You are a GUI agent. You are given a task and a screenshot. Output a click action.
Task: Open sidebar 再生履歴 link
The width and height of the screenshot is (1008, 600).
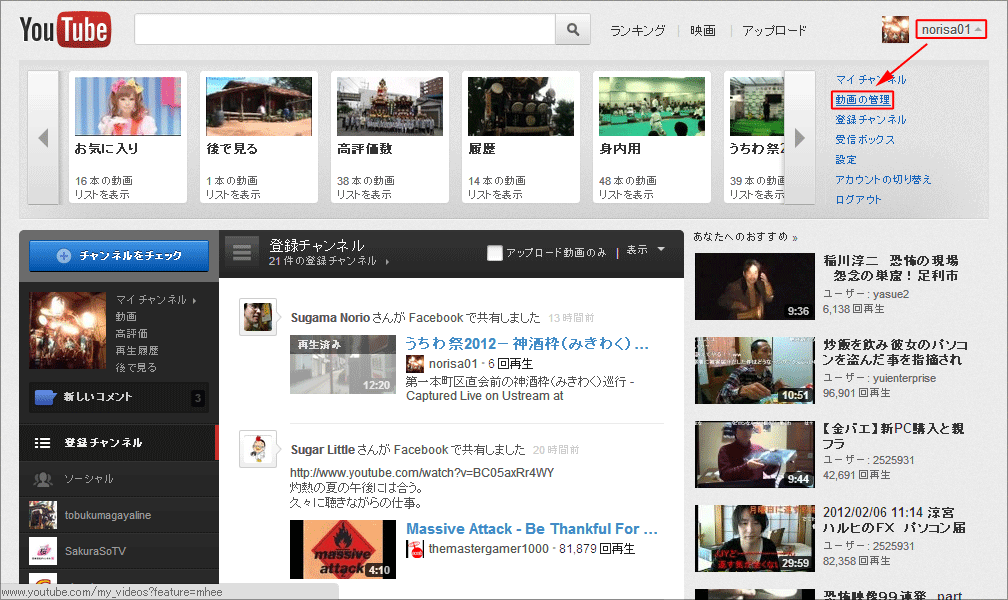[137, 350]
